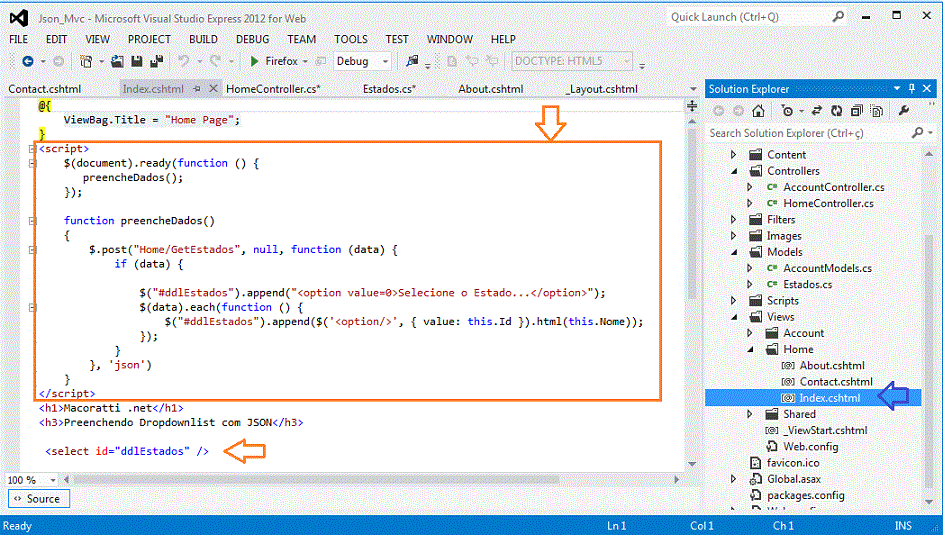This screenshot has height=535, width=943.
Task: Click the Find in Files toolbar icon
Action: pyautogui.click(x=412, y=61)
